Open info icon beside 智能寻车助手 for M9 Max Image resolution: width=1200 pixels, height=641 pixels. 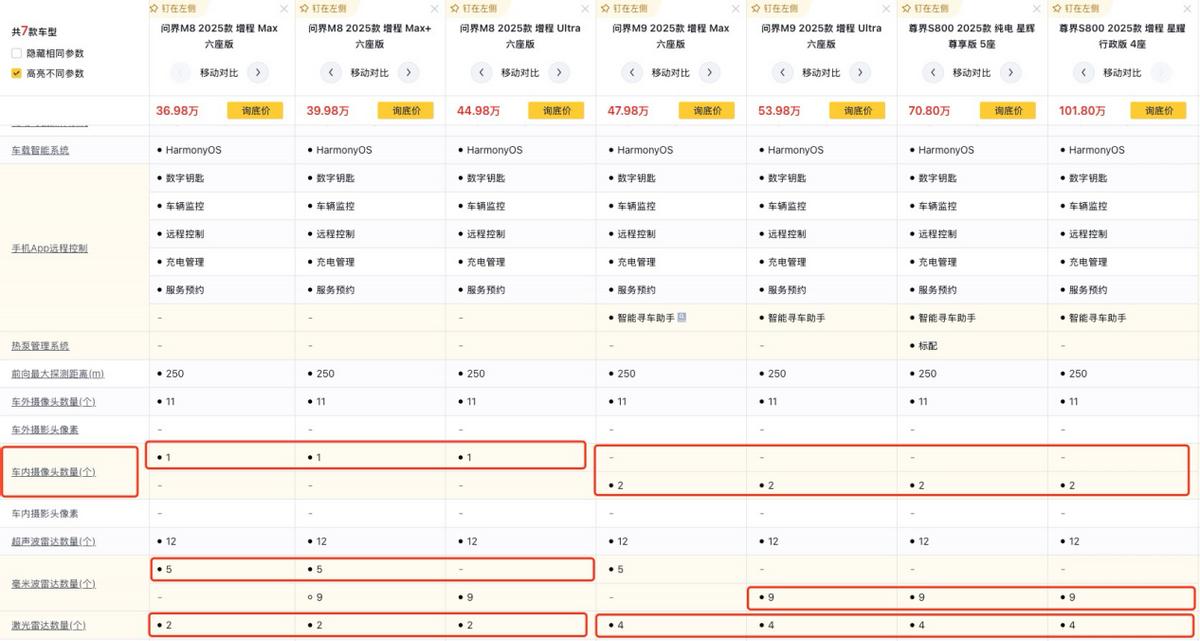(x=681, y=318)
